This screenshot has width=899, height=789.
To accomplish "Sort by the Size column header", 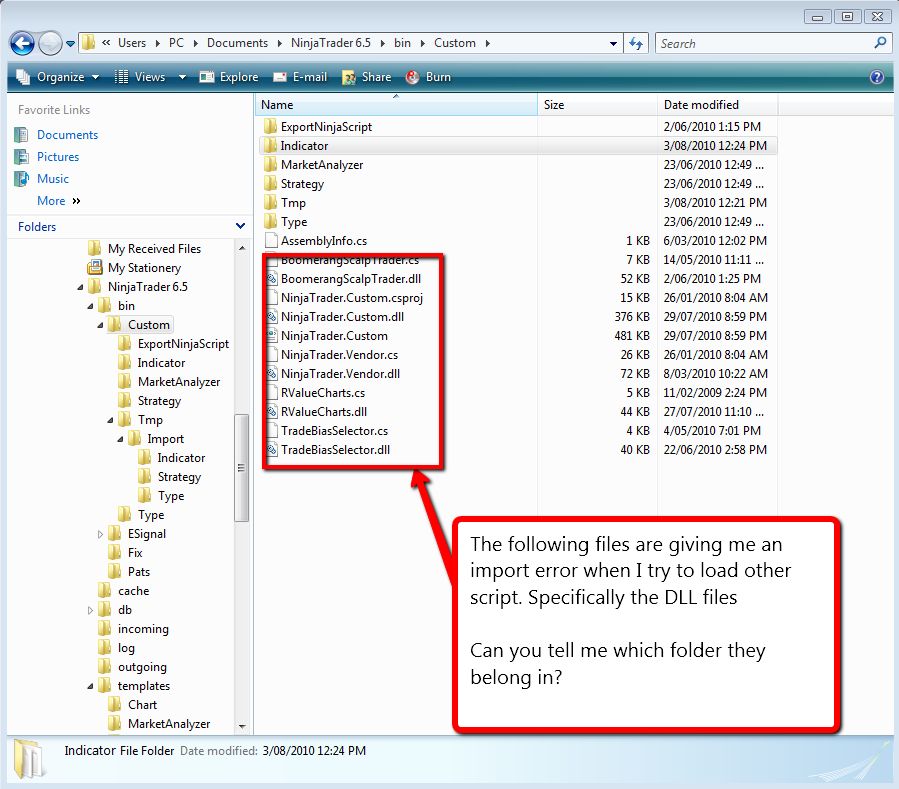I will pos(597,105).
